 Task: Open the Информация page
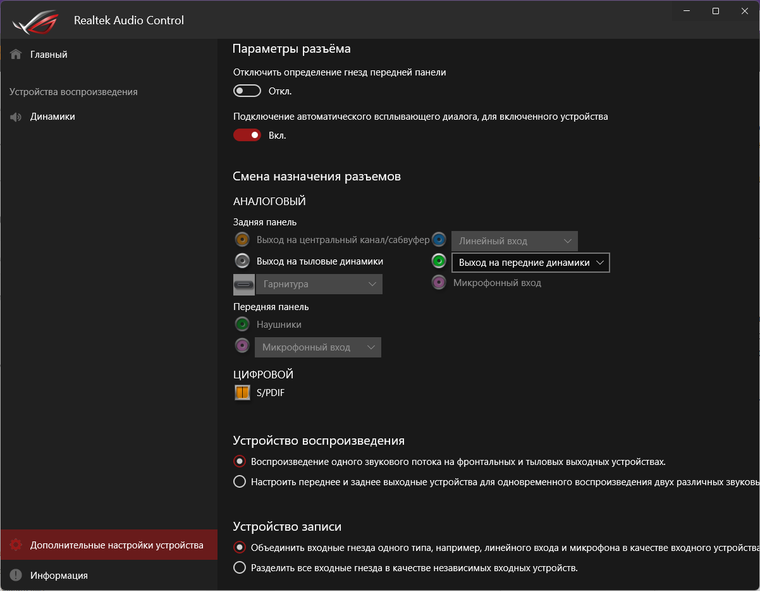pos(109,575)
